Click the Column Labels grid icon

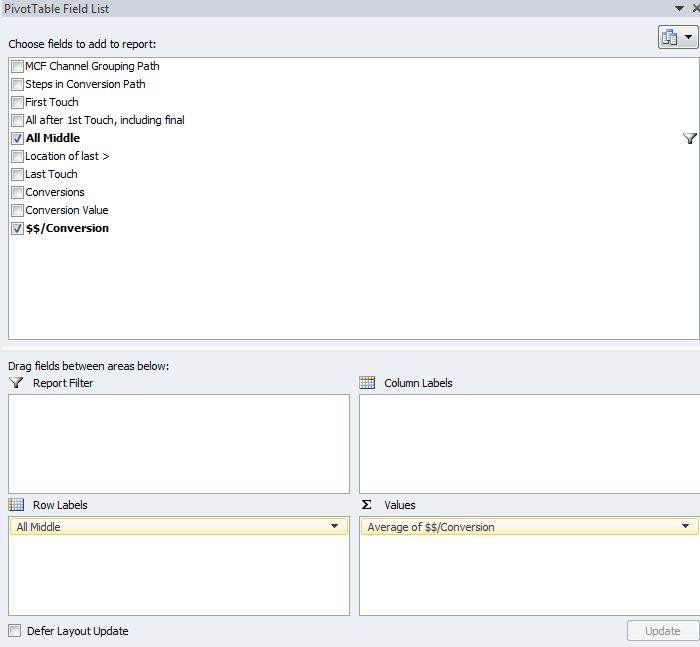(367, 383)
